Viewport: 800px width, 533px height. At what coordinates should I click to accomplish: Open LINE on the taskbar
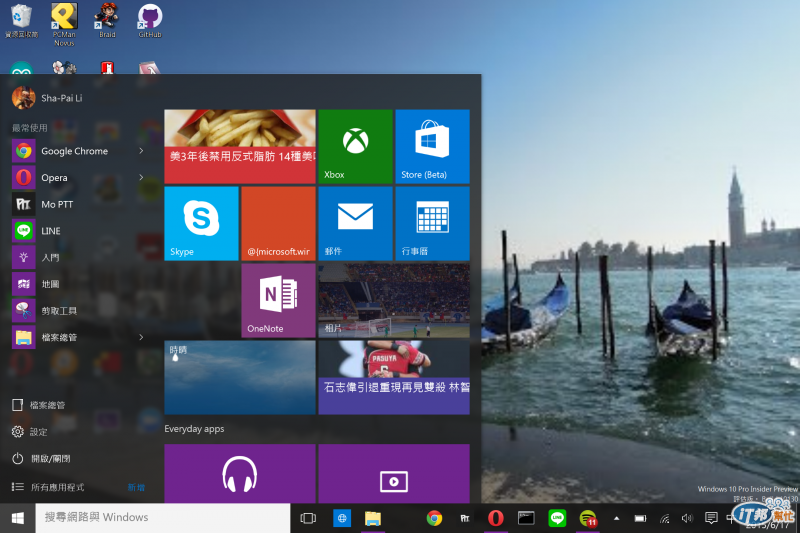pyautogui.click(x=557, y=518)
